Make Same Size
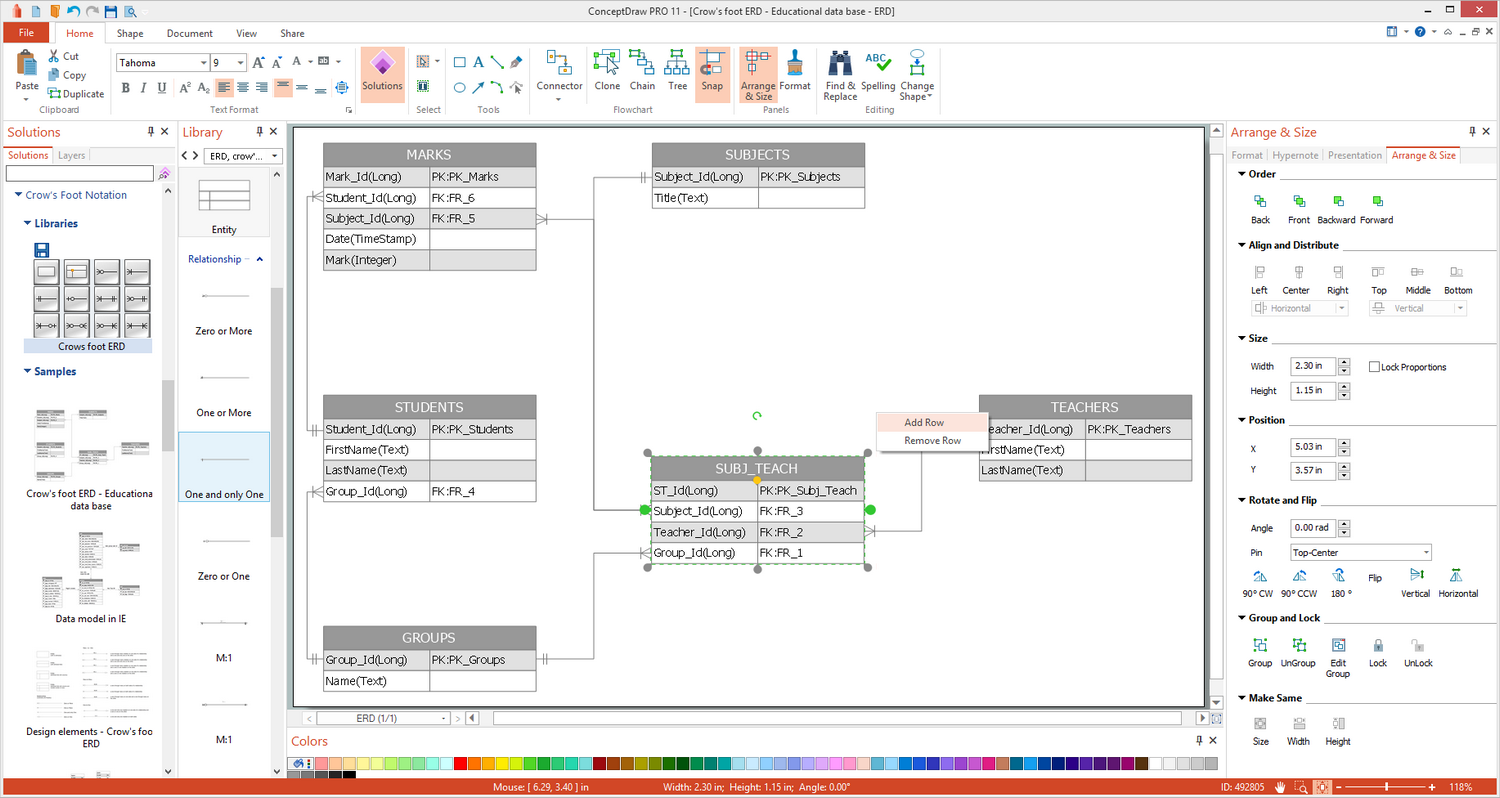This screenshot has width=1500, height=798. pyautogui.click(x=1260, y=731)
